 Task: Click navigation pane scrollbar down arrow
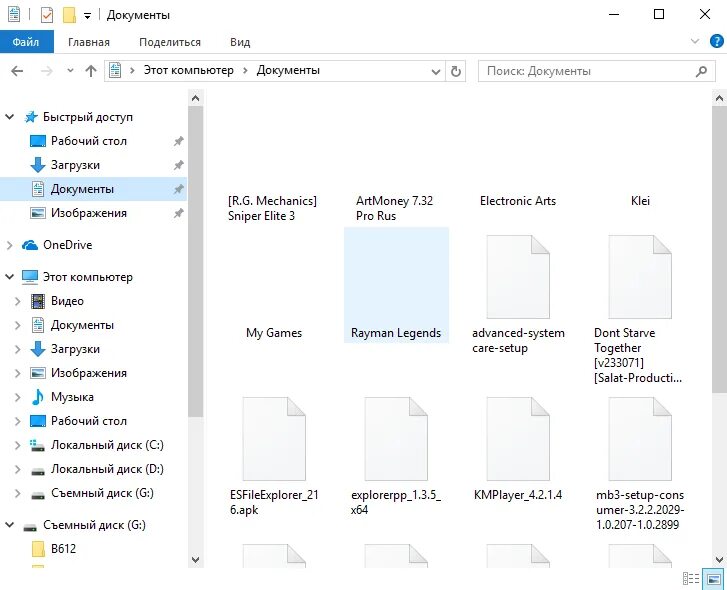(x=195, y=560)
